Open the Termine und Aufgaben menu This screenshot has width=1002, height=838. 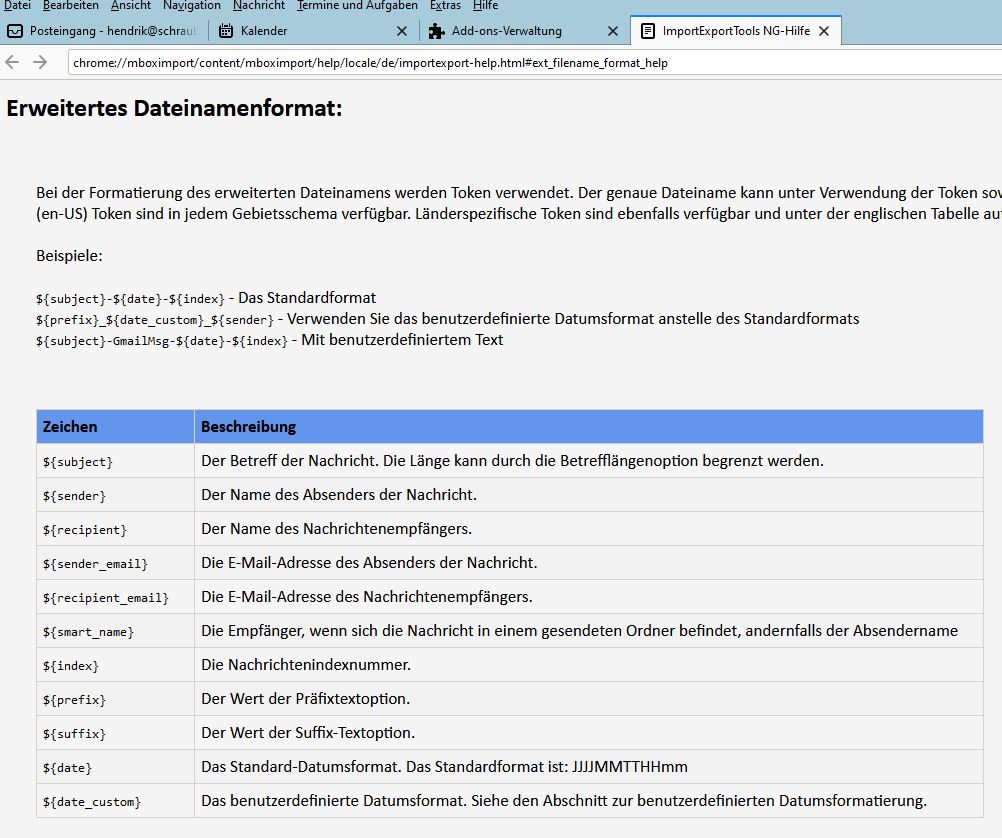357,5
